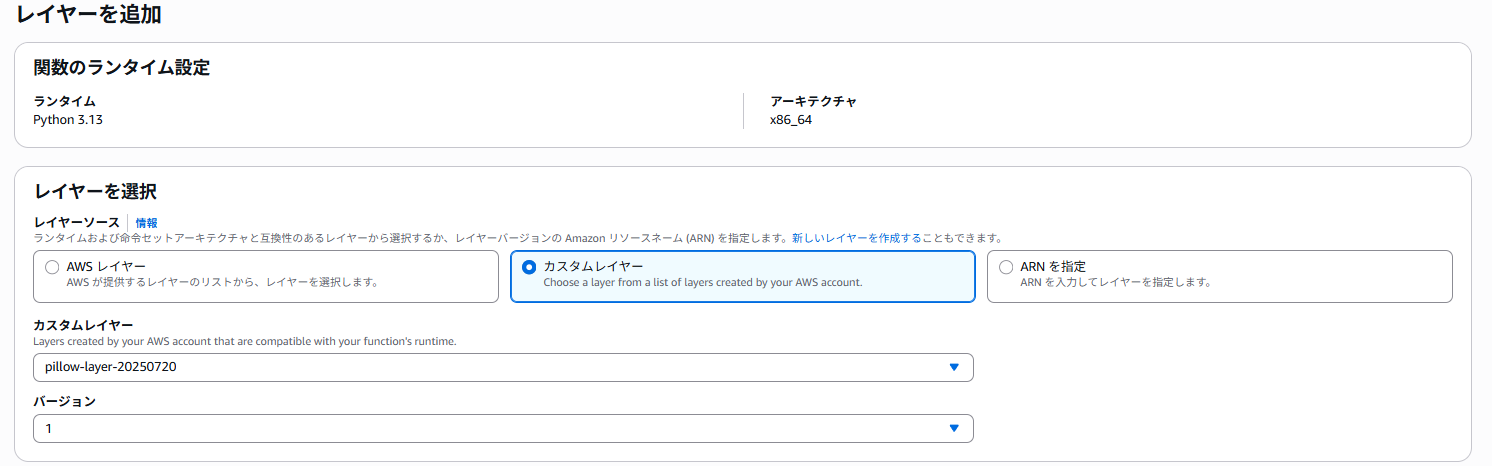Click the 関数のランタイム設定 section heading

(121, 68)
